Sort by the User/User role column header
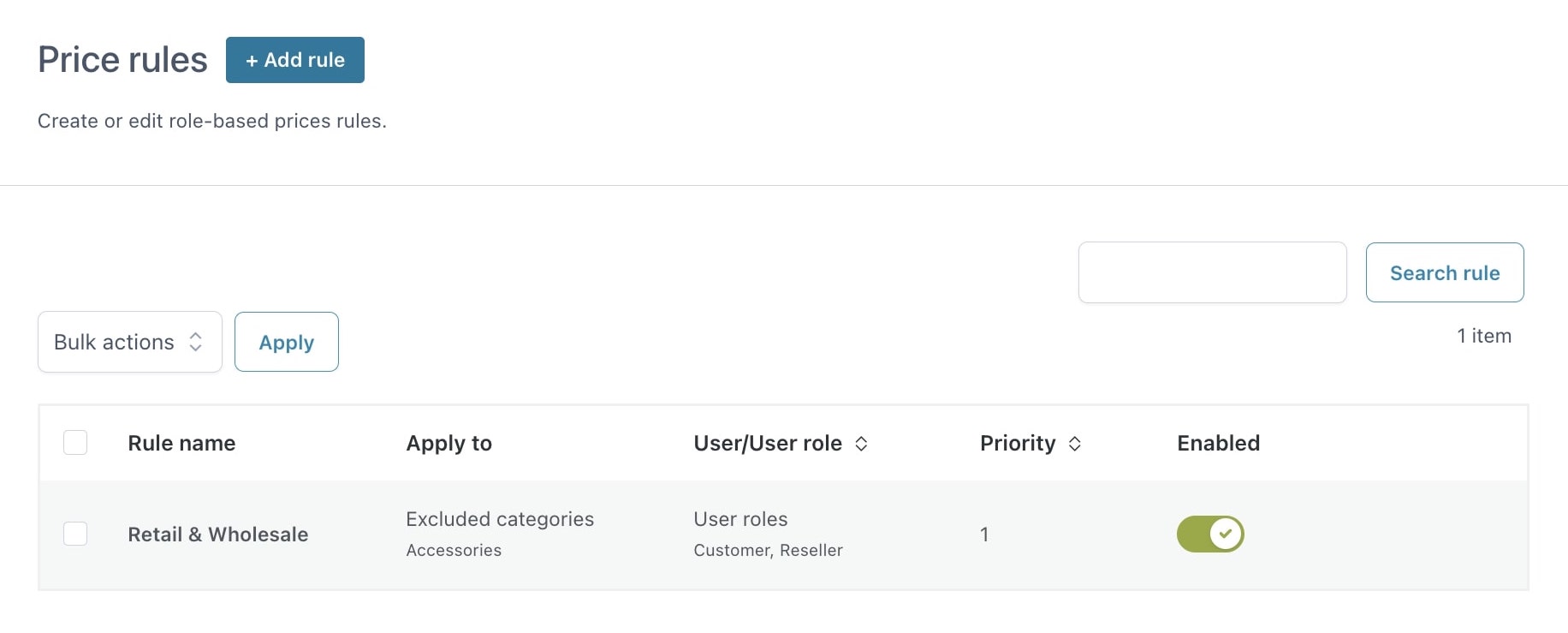 768,443
